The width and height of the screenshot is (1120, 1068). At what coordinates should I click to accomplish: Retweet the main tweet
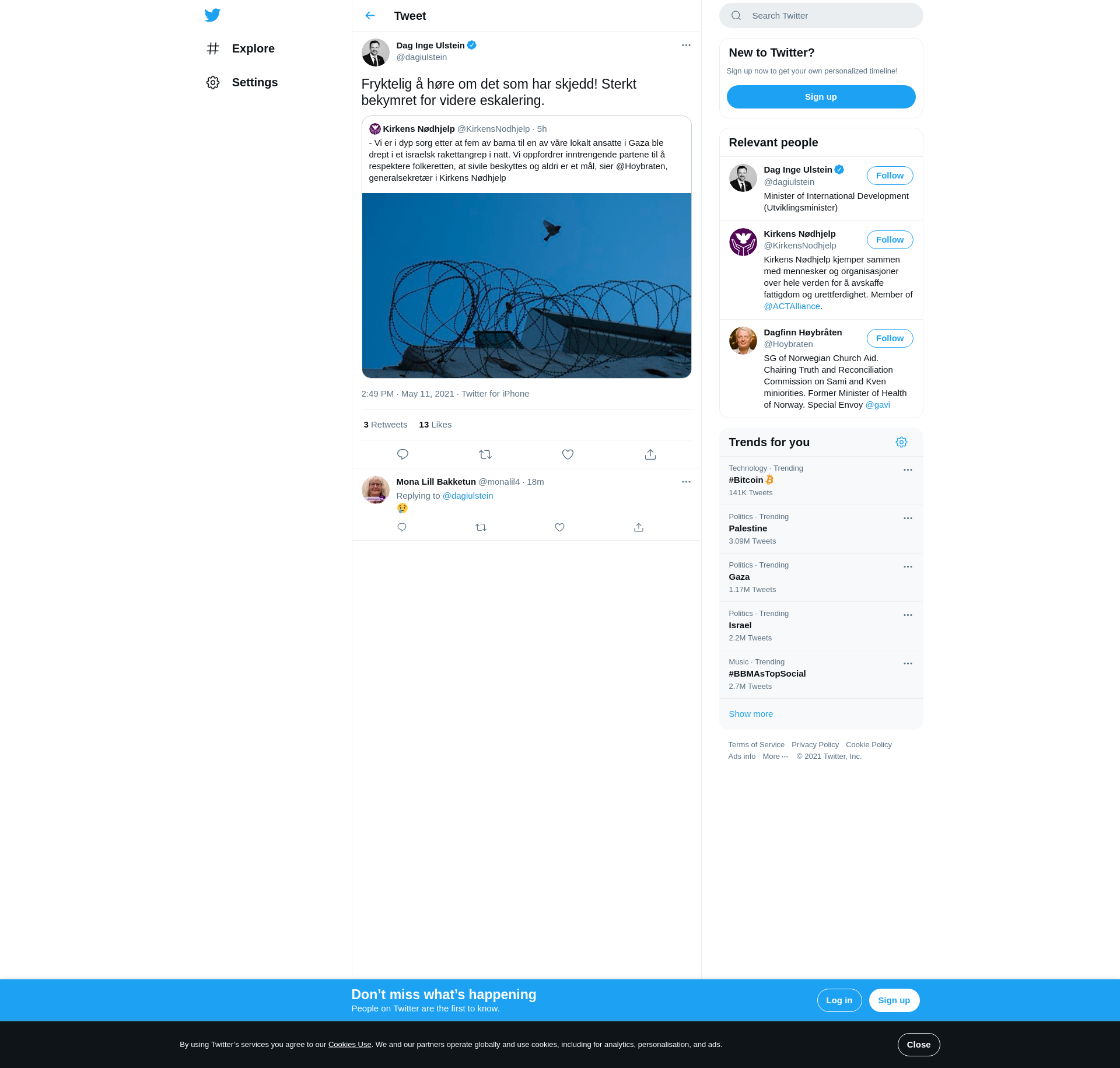click(485, 454)
